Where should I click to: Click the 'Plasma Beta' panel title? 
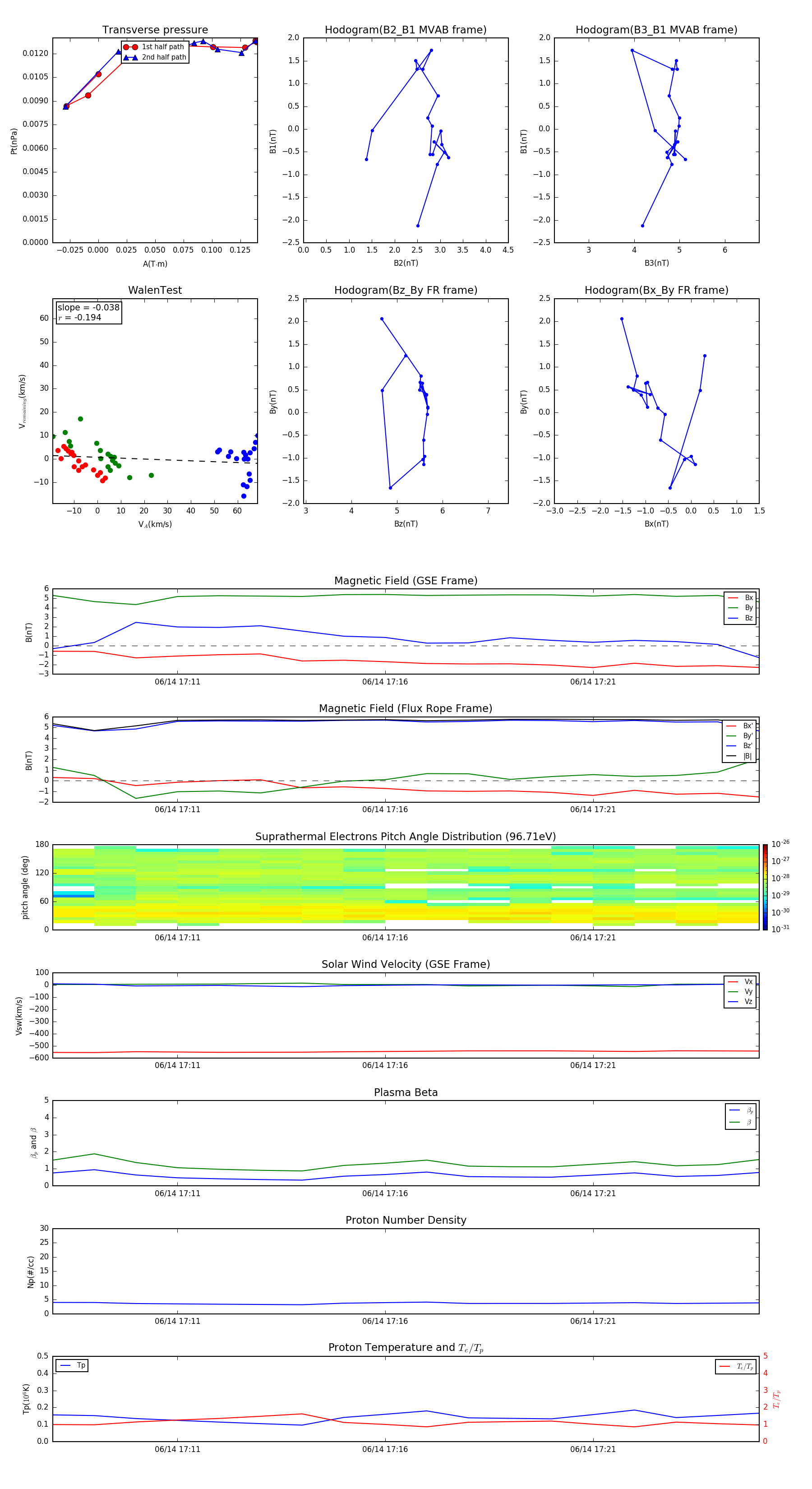pyautogui.click(x=406, y=1093)
